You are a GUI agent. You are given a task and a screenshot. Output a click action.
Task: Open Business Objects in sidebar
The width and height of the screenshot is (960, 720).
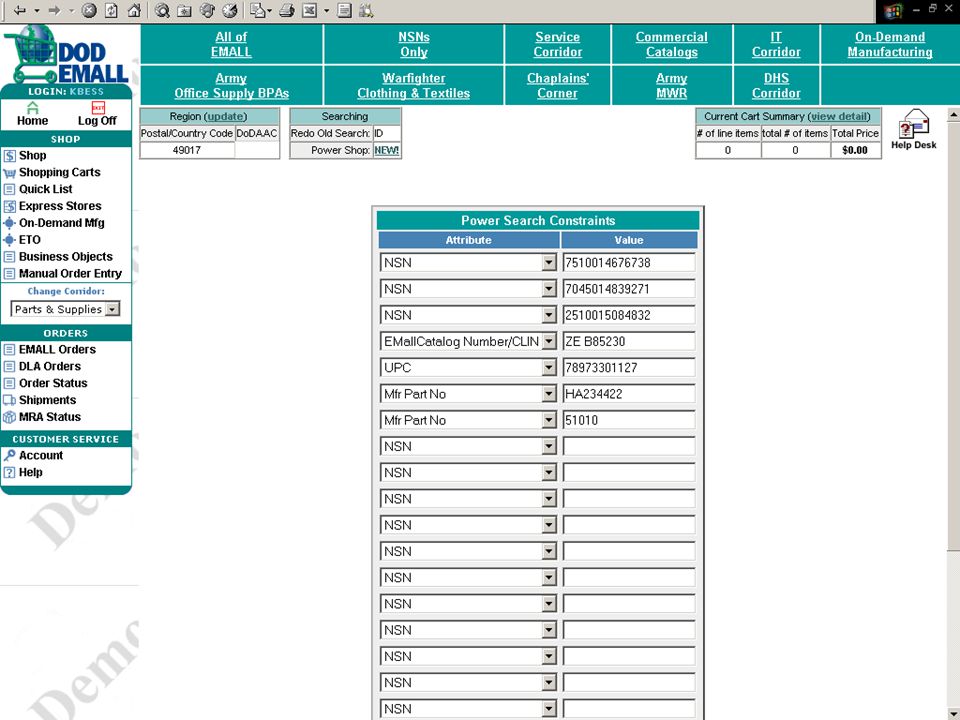click(66, 257)
